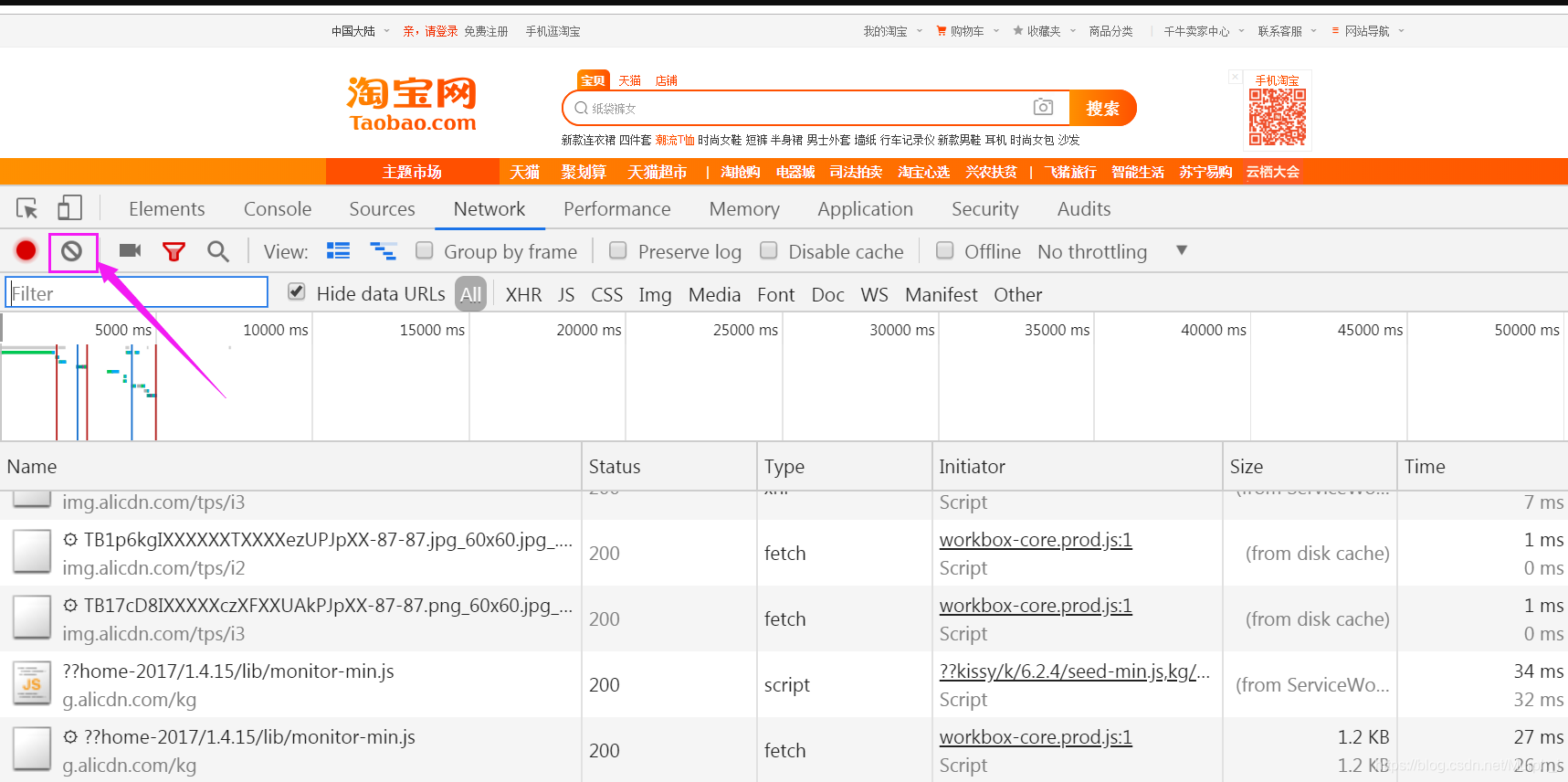Open the ??kissy/k/6.2.4/seed-min.js initiator link
The width and height of the screenshot is (1568, 782).
(x=1074, y=671)
